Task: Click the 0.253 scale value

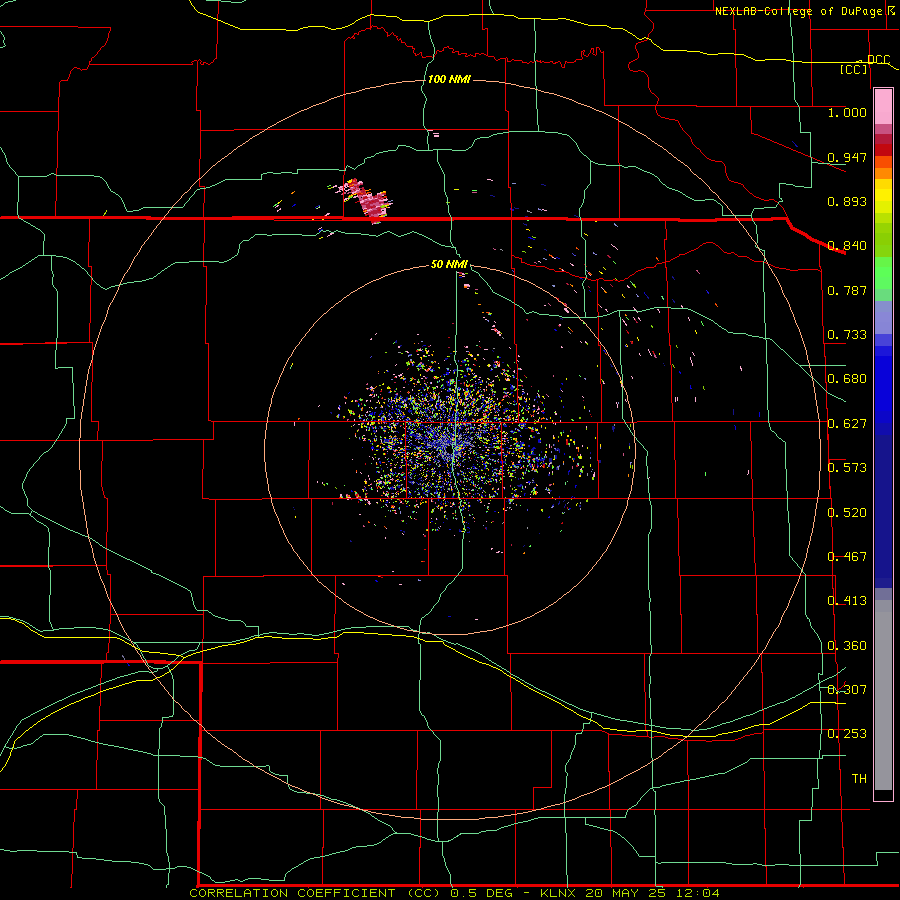Action: tap(847, 734)
